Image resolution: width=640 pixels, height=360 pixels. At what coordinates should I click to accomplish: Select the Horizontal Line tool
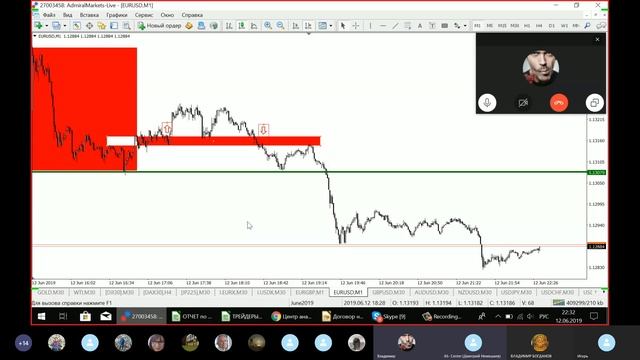click(383, 26)
